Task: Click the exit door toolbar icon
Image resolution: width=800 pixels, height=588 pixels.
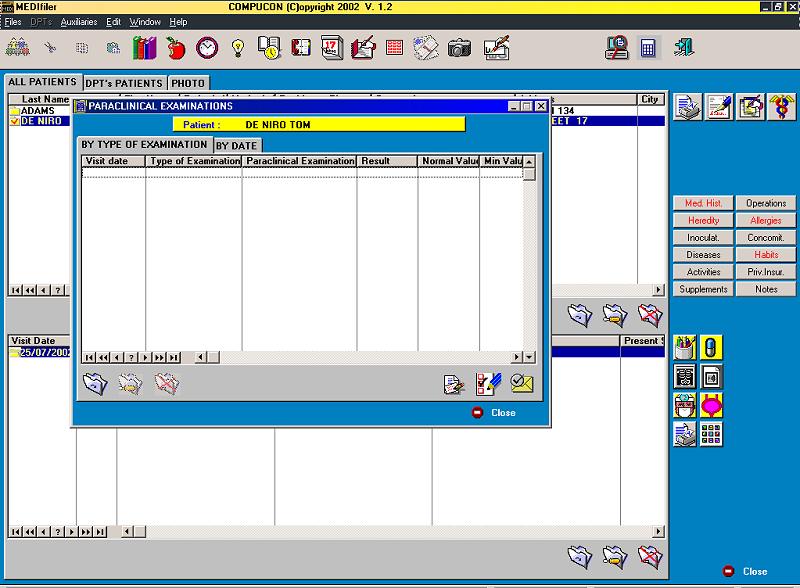Action: pos(684,47)
